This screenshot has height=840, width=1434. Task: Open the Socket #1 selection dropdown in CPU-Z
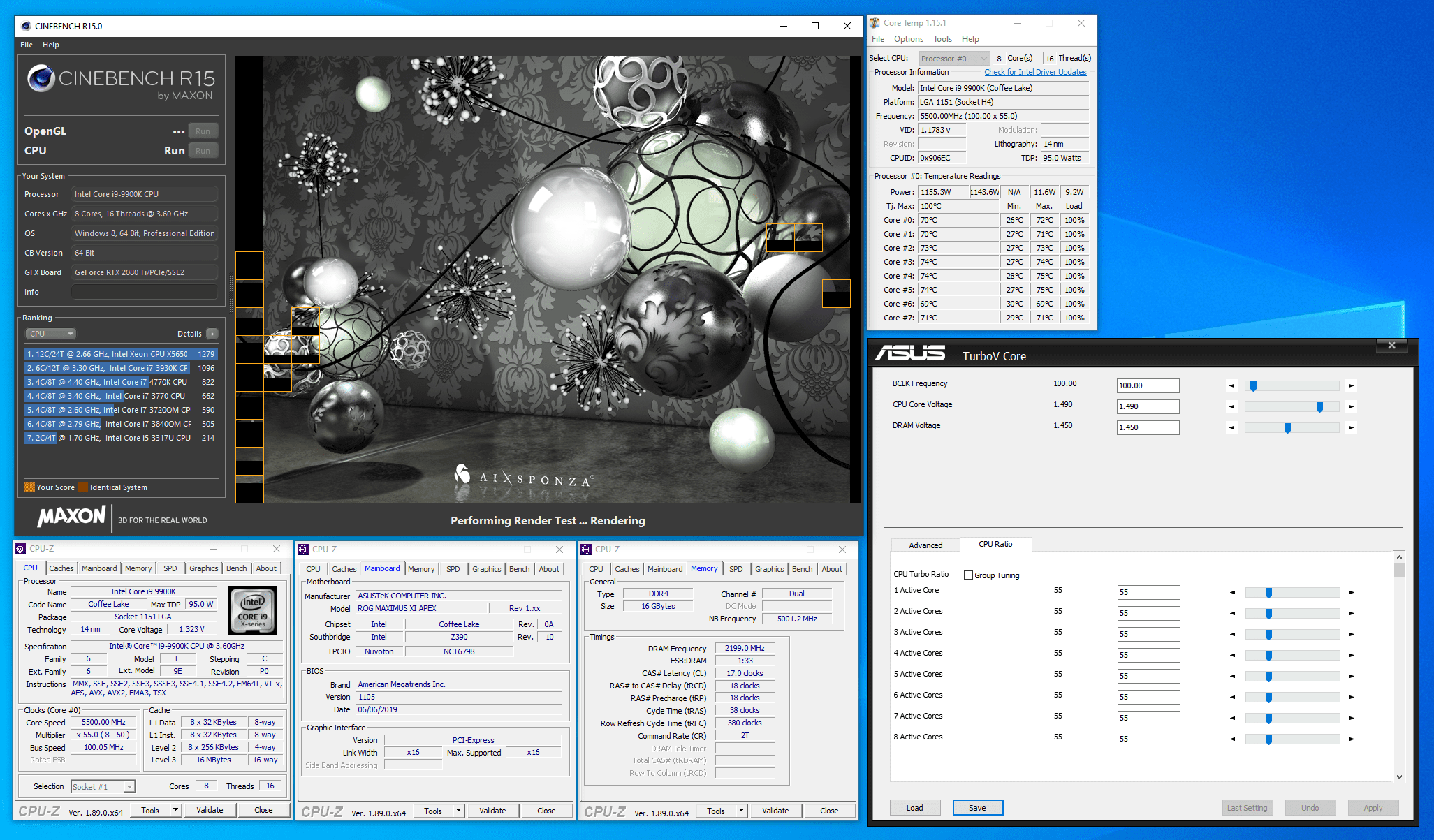tap(103, 786)
